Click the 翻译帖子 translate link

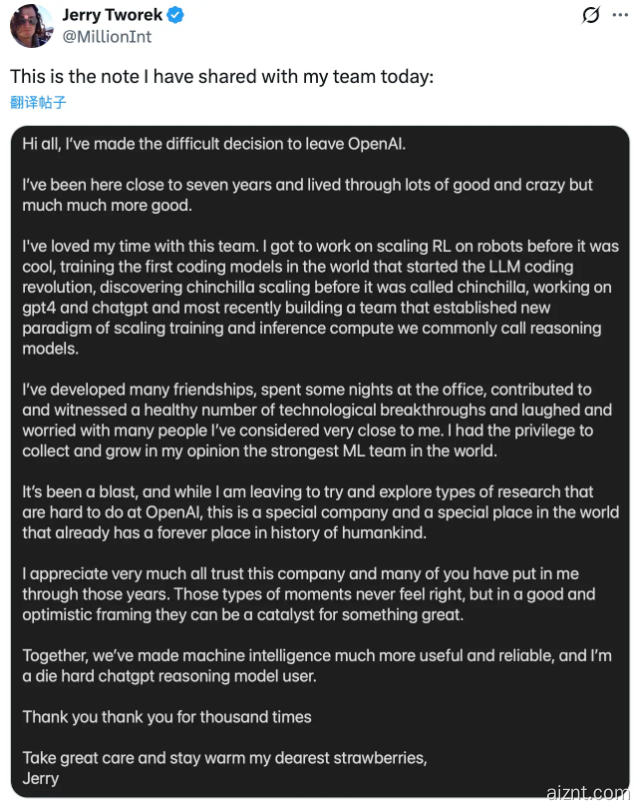(38, 102)
